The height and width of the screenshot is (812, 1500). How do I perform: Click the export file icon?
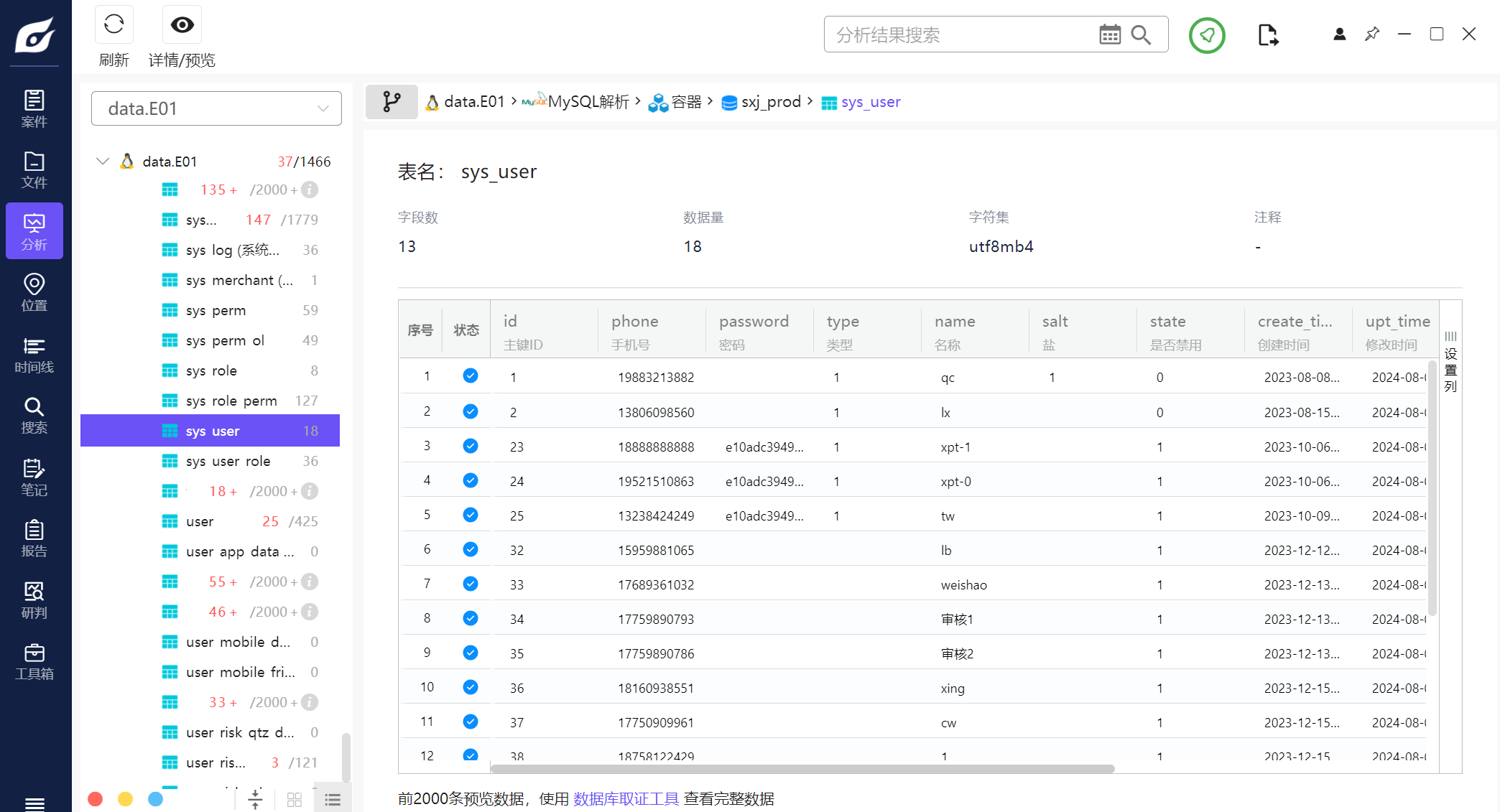point(1268,34)
